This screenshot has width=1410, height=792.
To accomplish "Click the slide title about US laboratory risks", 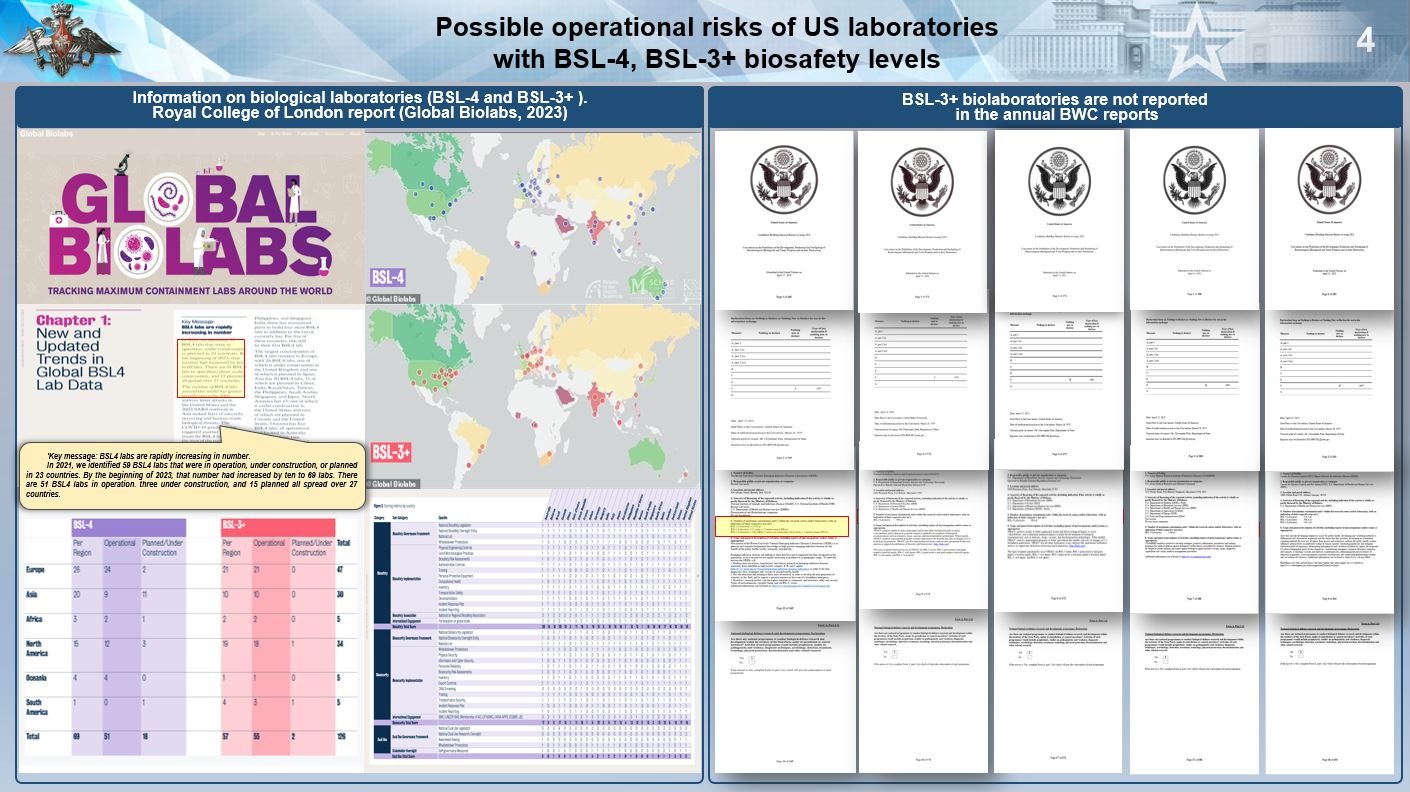I will click(716, 43).
